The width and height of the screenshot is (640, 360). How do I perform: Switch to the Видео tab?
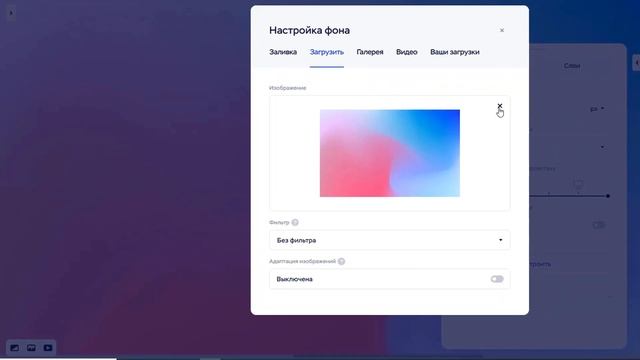407,52
